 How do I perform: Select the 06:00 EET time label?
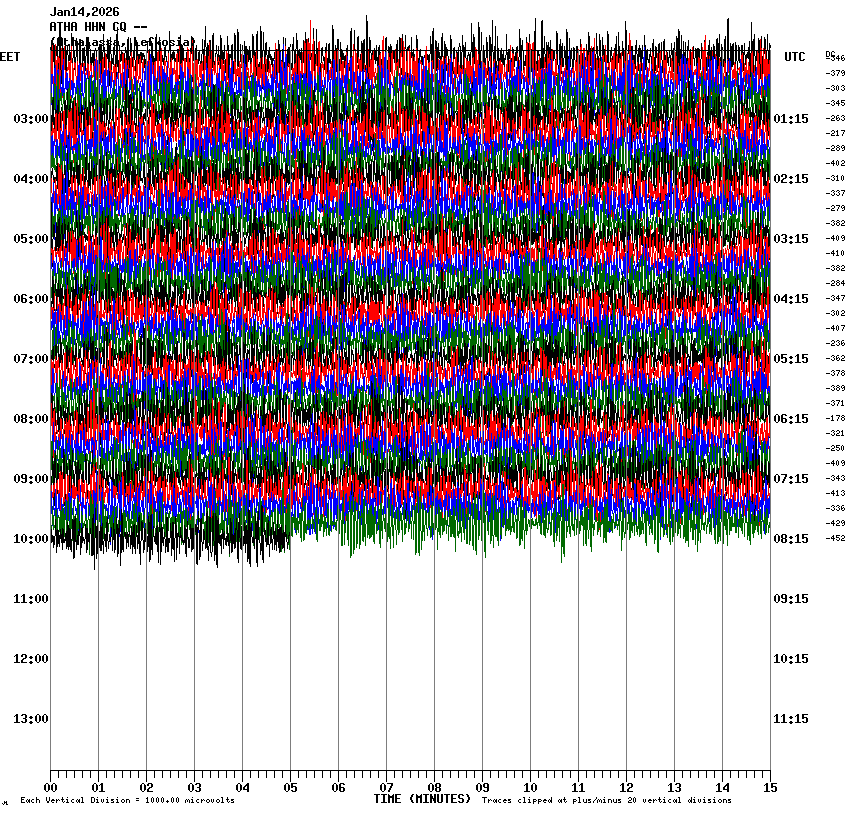point(30,299)
